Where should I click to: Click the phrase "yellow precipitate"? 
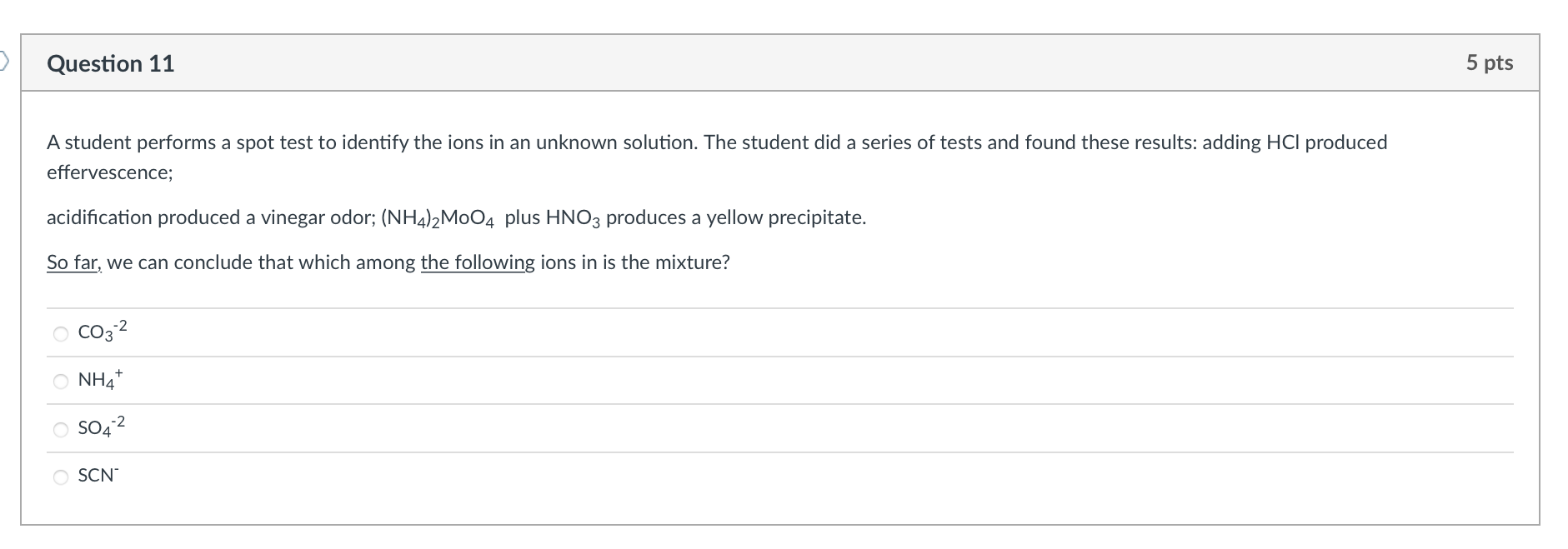tap(785, 217)
